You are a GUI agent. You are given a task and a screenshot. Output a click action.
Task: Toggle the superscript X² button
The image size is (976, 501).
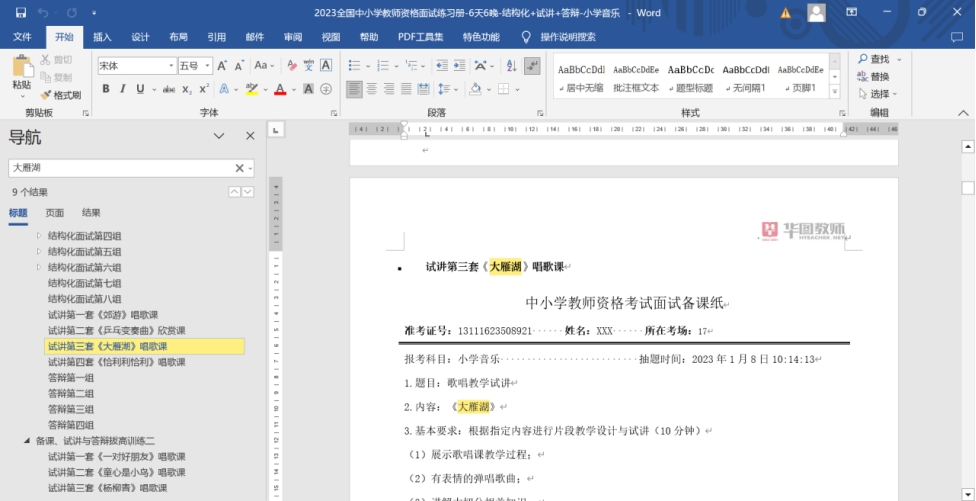203,89
